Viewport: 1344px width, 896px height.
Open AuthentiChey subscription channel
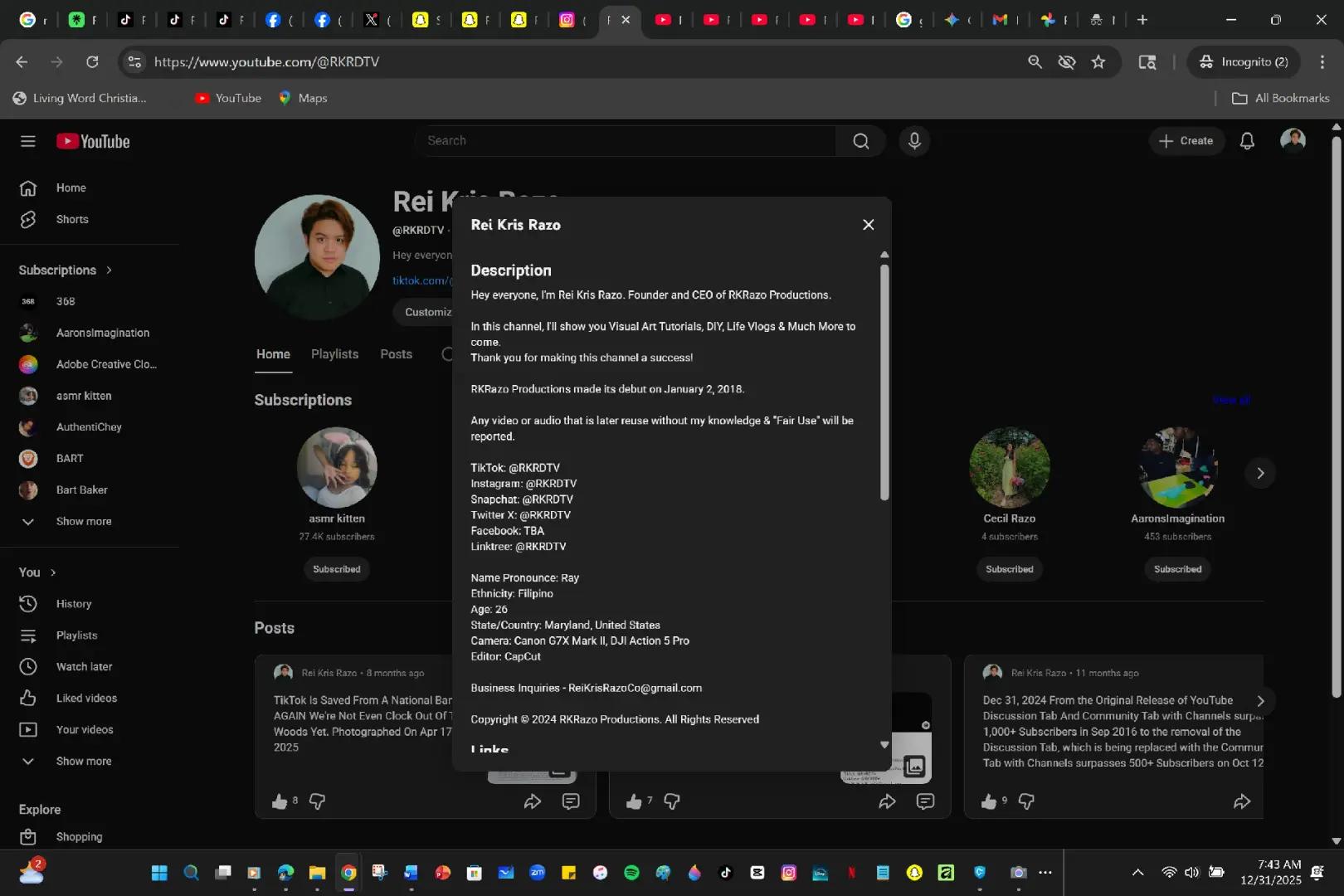click(x=90, y=427)
